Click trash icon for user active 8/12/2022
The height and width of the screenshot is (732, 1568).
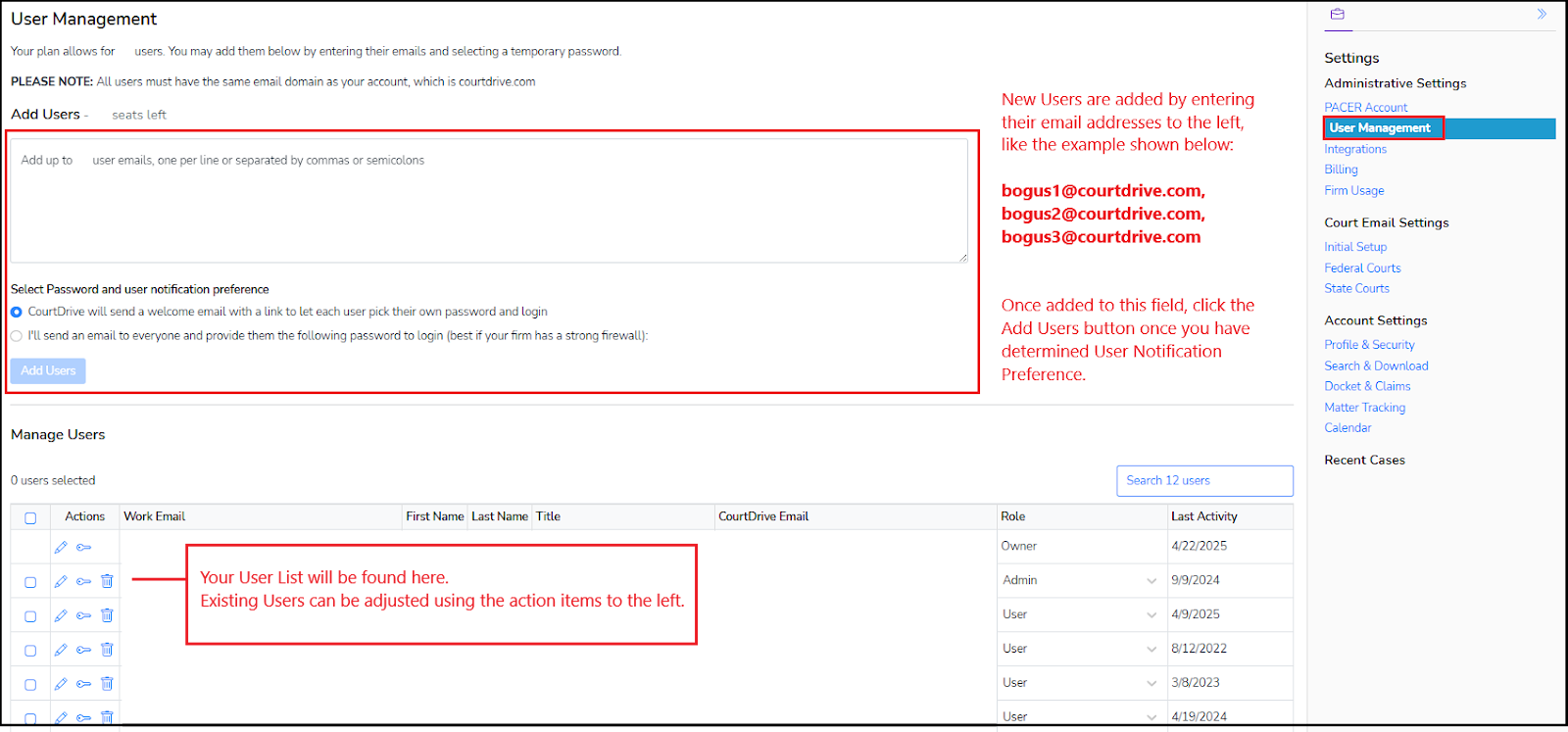pyautogui.click(x=107, y=650)
